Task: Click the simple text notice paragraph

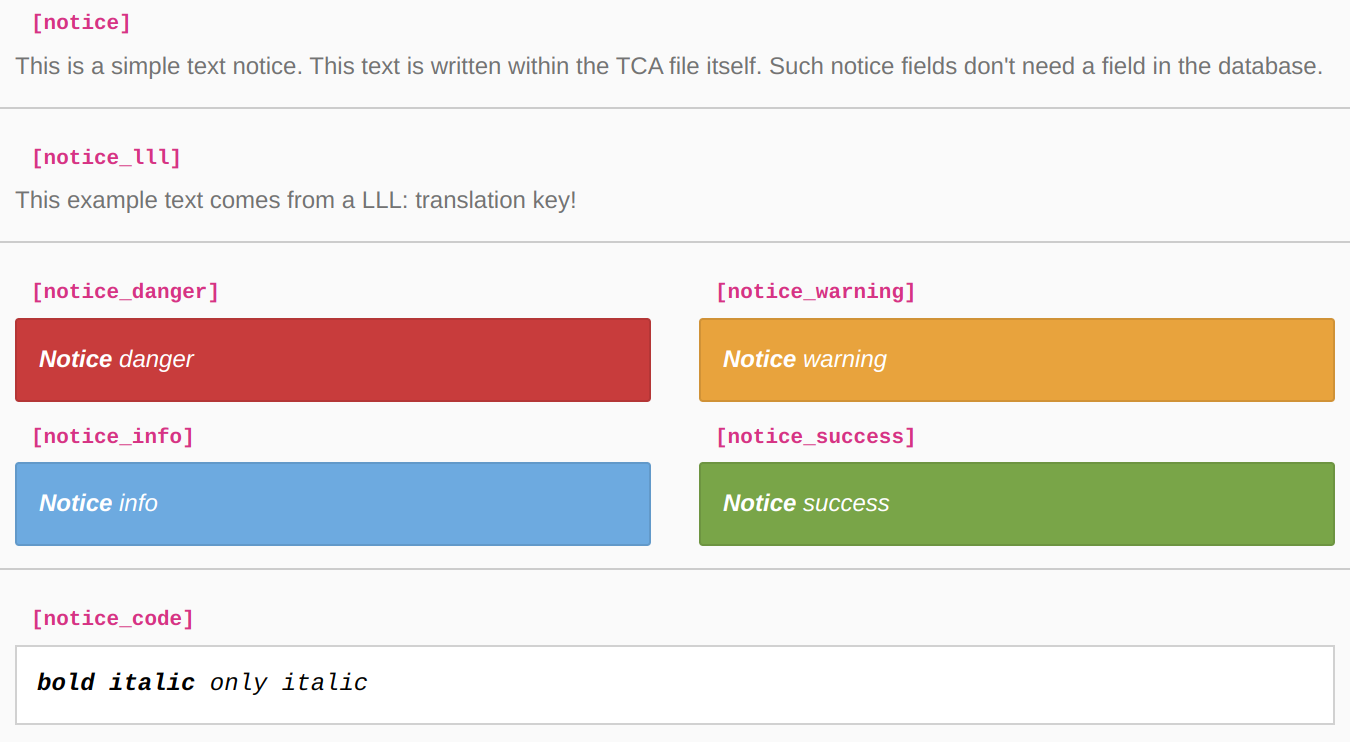Action: pos(668,67)
